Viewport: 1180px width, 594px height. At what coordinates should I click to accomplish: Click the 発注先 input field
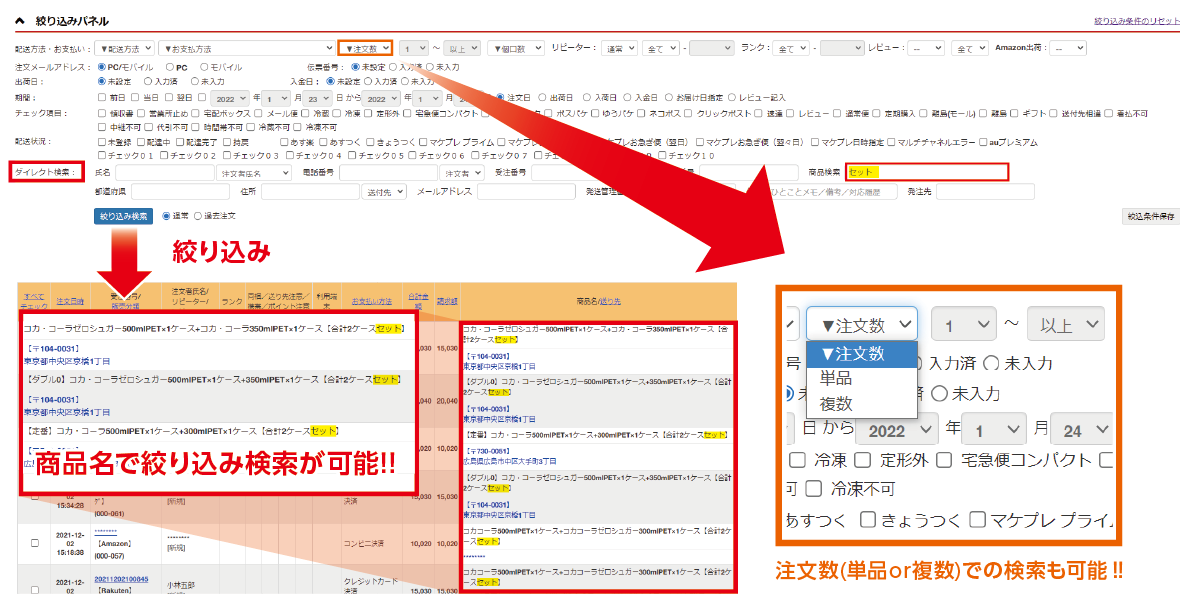point(985,192)
